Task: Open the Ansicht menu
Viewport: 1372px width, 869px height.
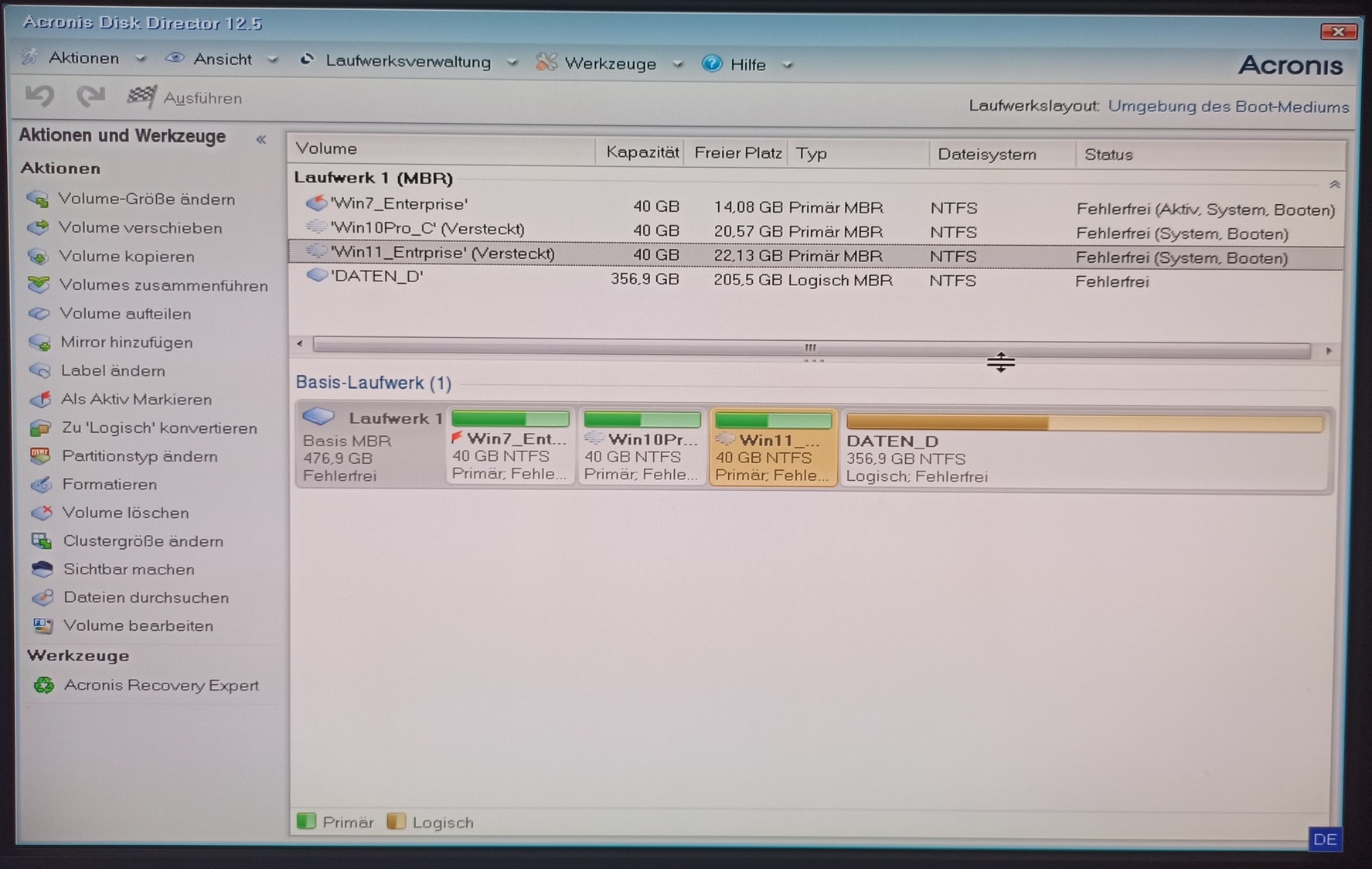Action: 222,60
